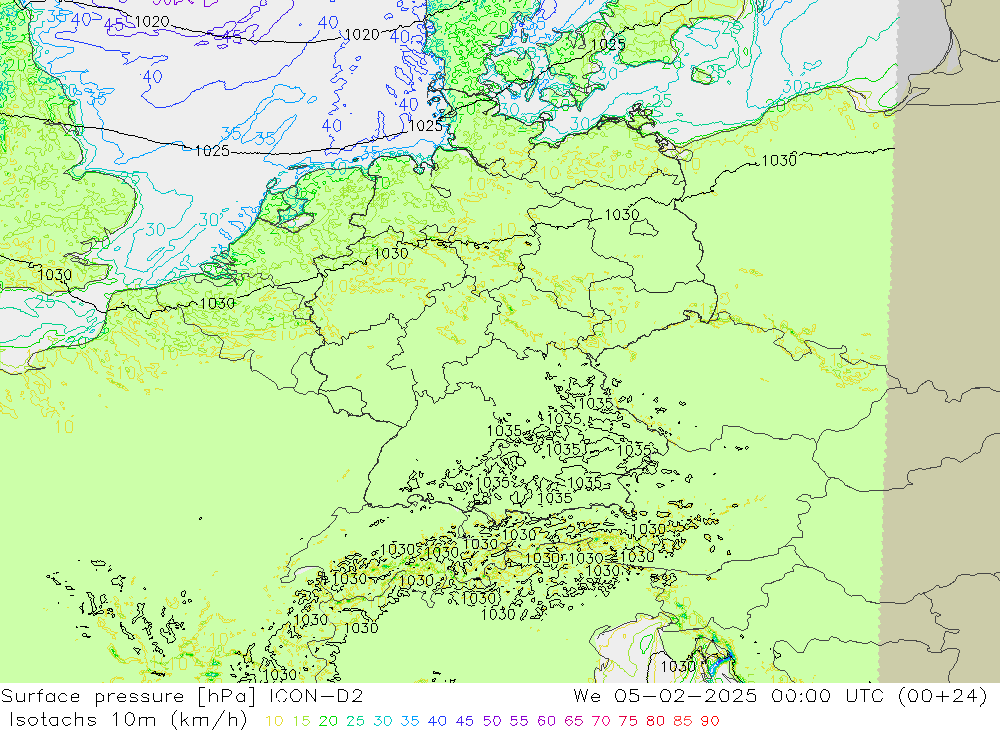1000x733 pixels.
Task: Click the '(00+24)' forecast step label
Action: coord(942,696)
